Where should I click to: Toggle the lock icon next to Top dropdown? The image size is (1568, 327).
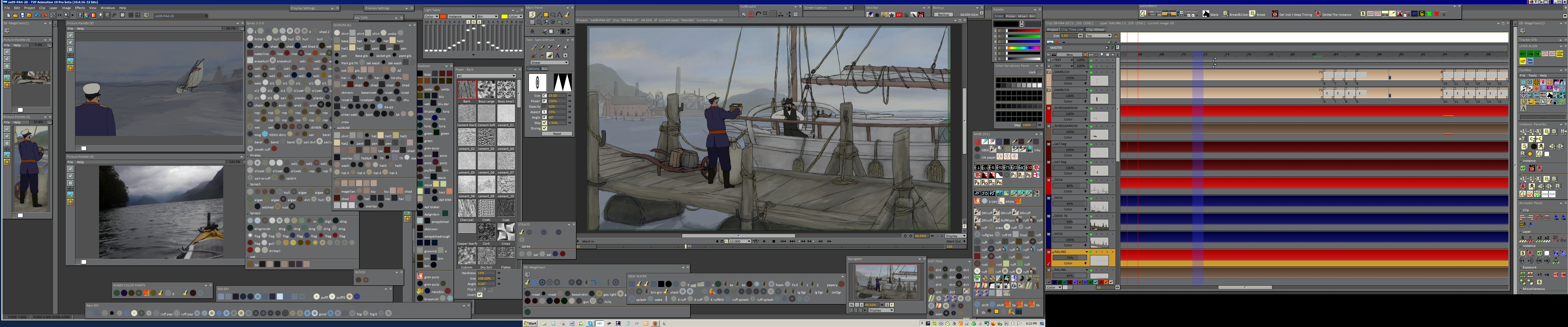pos(1116,35)
